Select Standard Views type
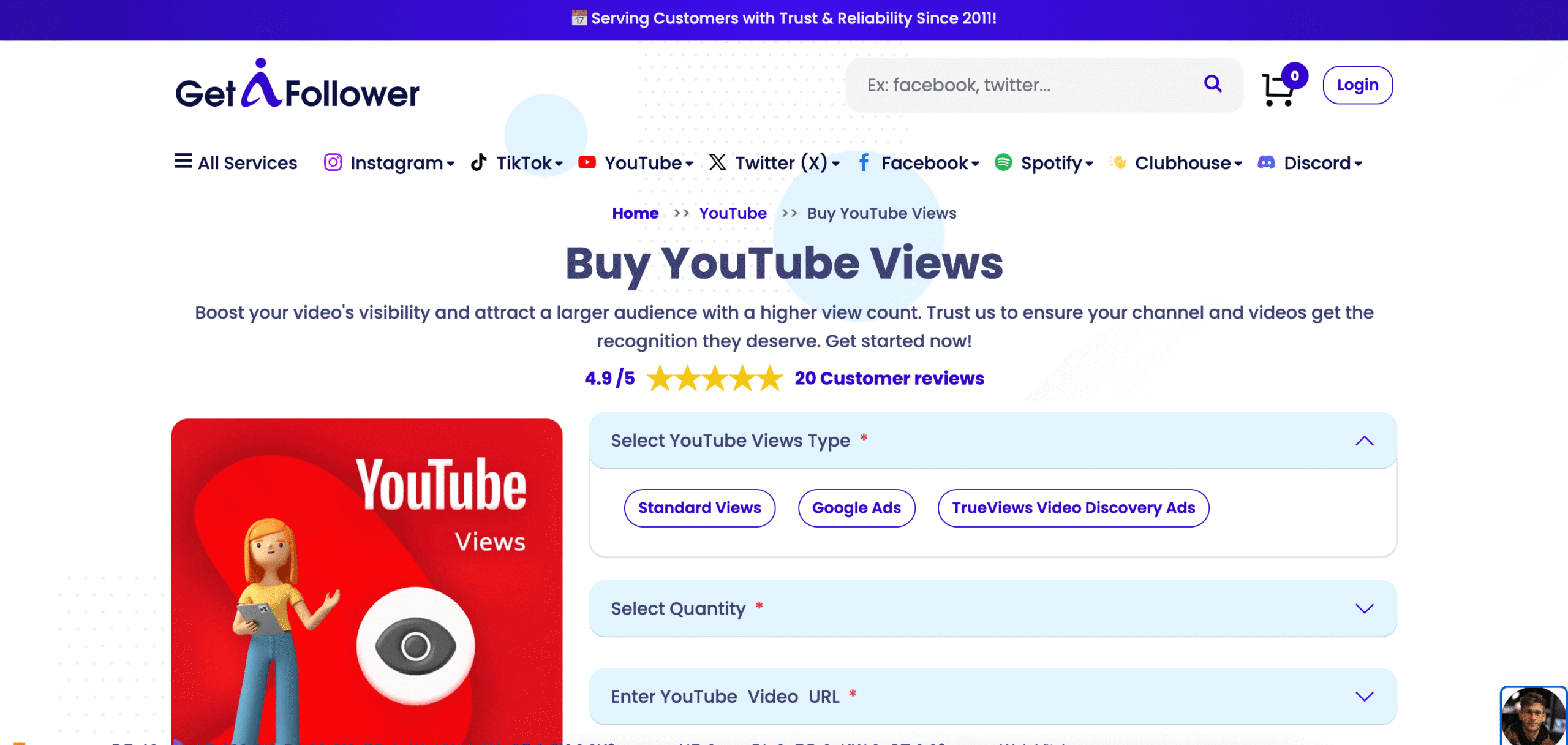This screenshot has height=745, width=1568. 699,508
